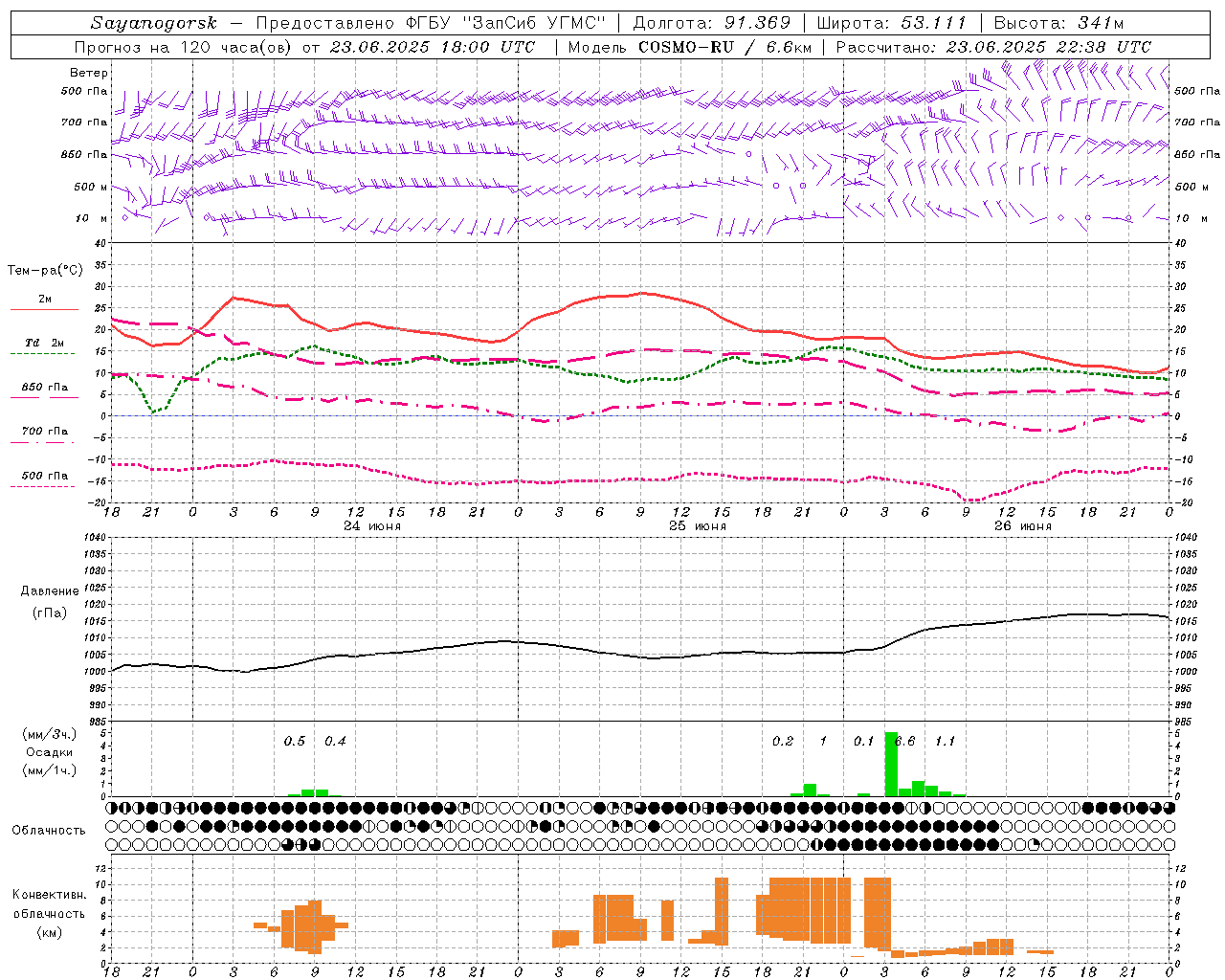
Task: Click the '0.1' precipitation amount value
Action: click(863, 741)
